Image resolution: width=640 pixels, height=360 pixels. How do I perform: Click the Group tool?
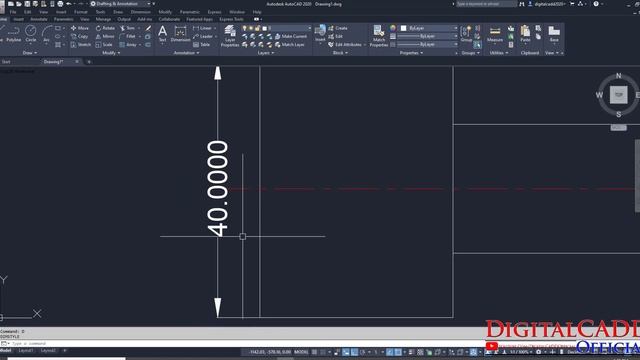466,34
